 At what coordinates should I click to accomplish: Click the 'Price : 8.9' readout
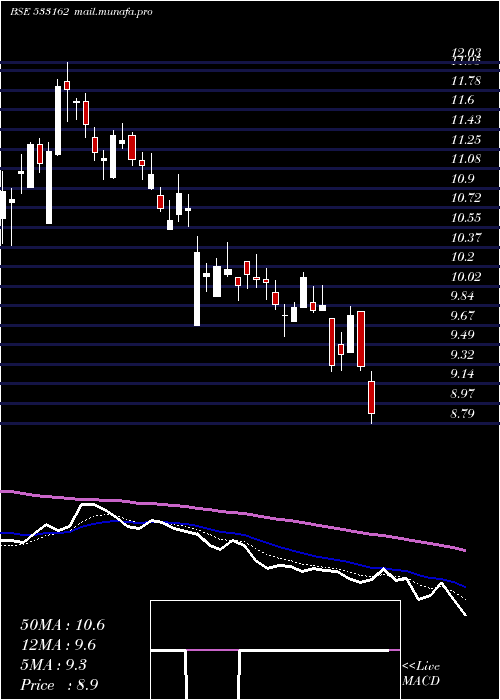[59, 685]
